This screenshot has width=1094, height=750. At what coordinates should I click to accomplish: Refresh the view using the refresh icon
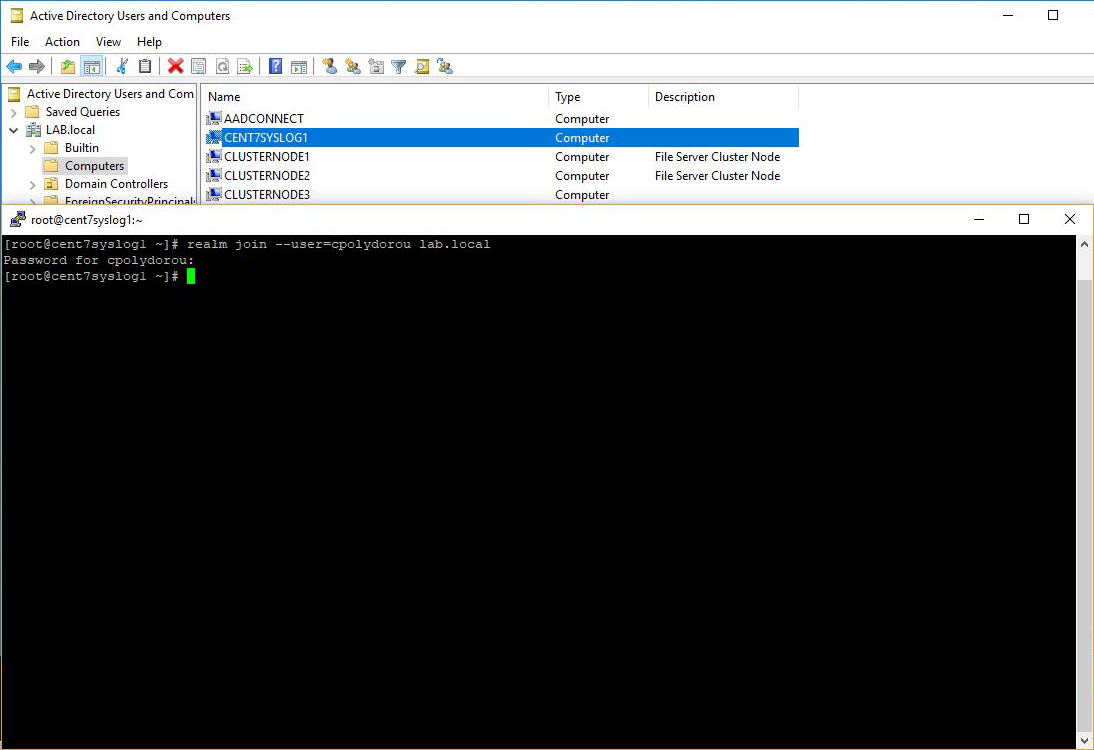click(220, 66)
